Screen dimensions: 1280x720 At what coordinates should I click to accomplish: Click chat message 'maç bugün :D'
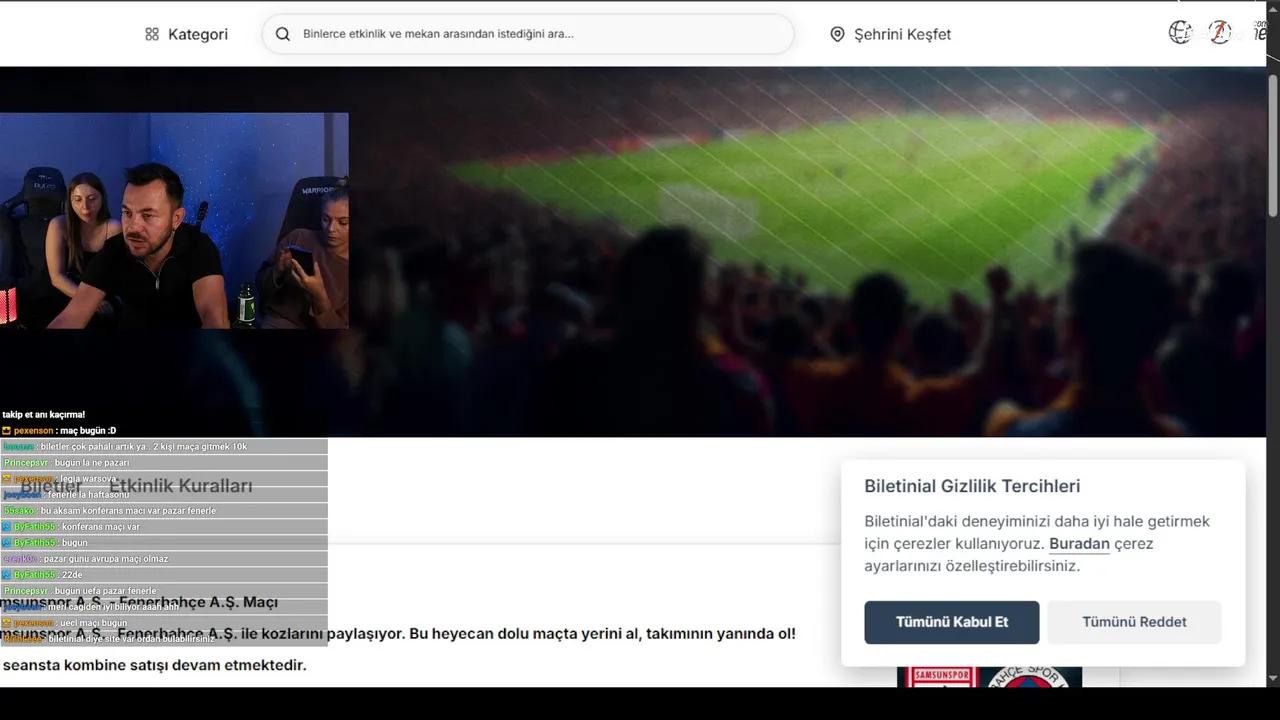88,430
